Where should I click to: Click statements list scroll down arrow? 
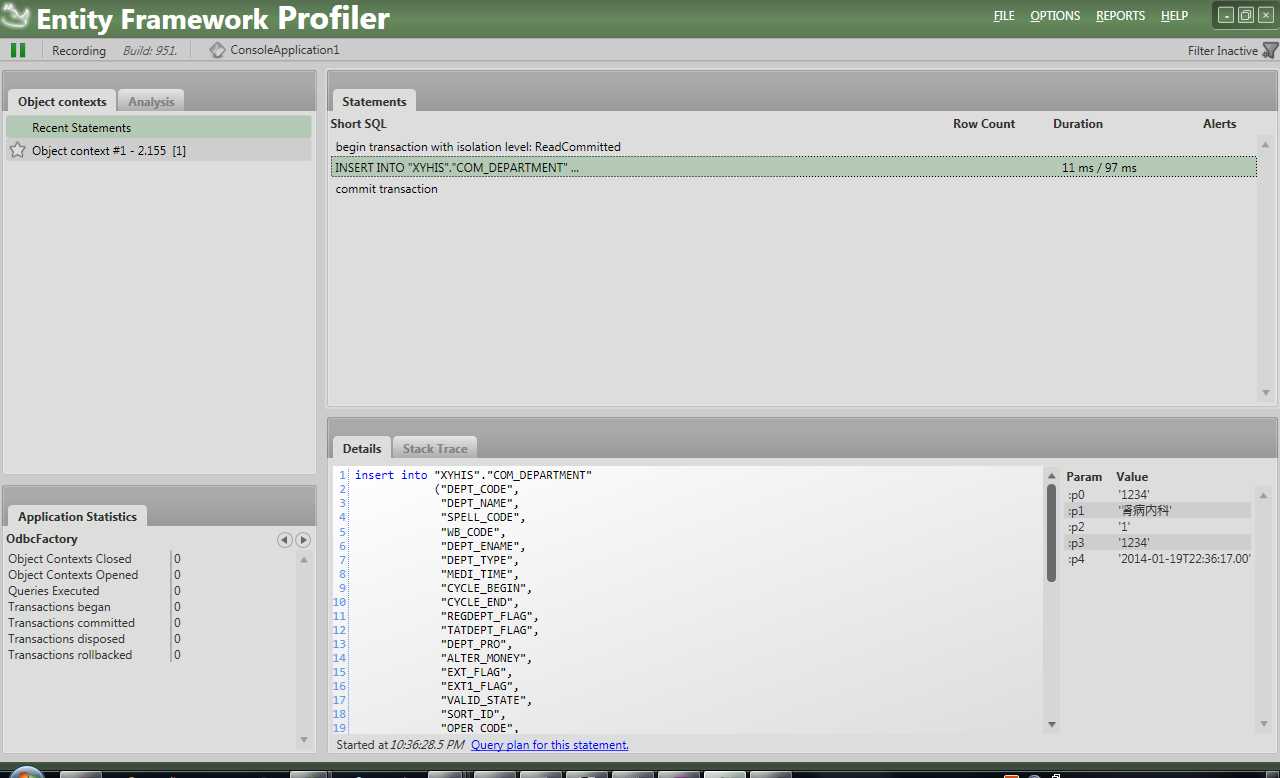(1266, 393)
